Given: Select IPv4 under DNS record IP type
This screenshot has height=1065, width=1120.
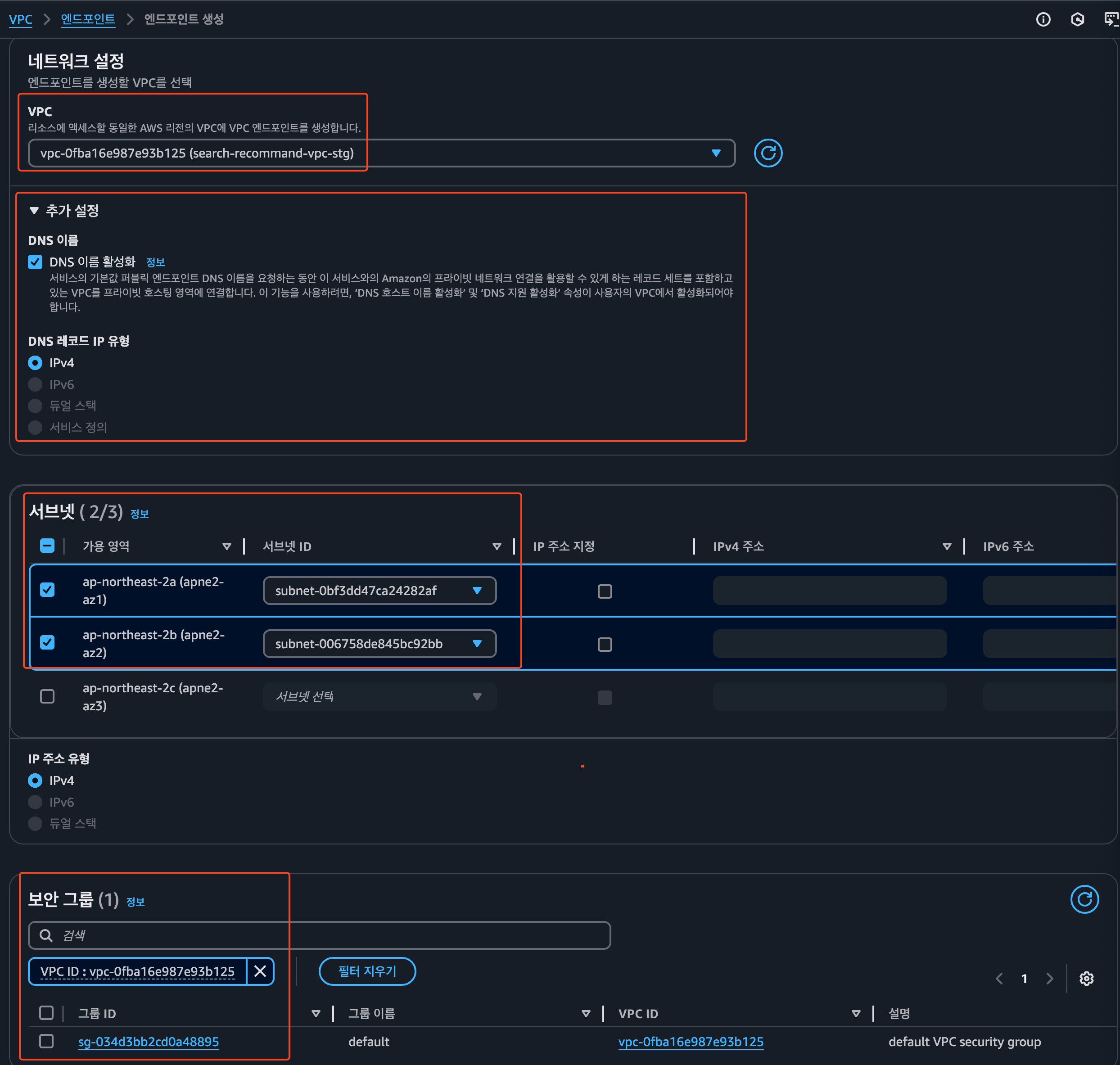Looking at the screenshot, I should click(x=35, y=363).
